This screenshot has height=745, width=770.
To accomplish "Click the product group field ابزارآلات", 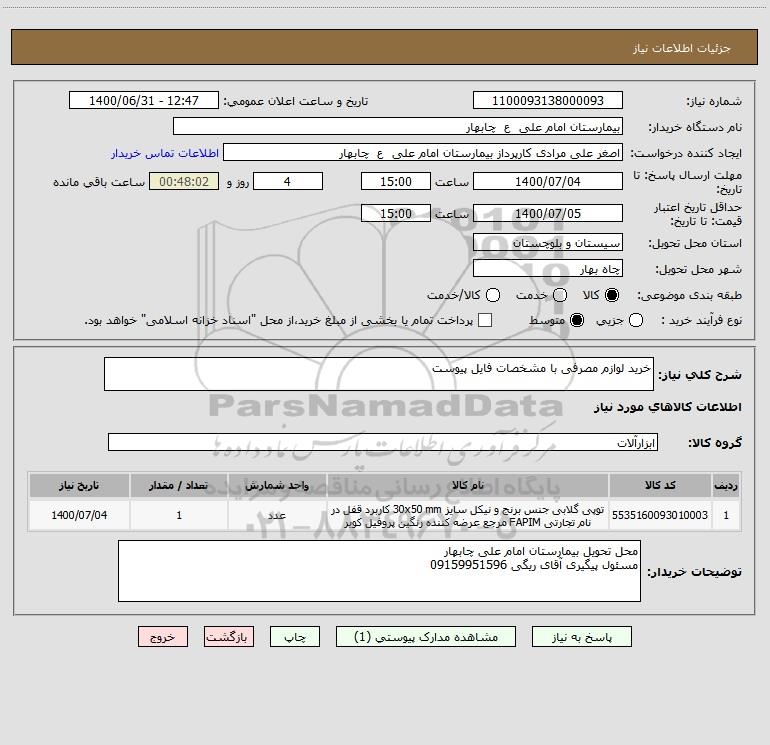I will [x=383, y=442].
